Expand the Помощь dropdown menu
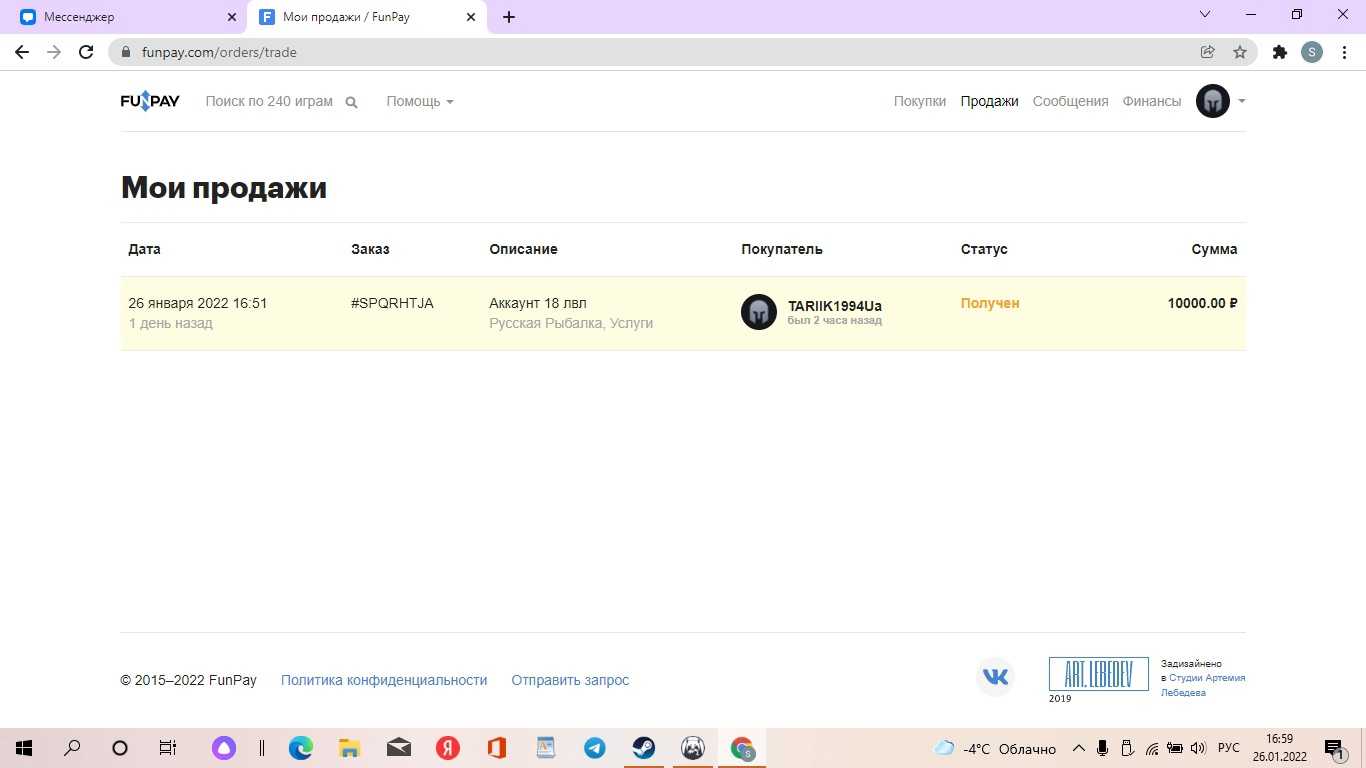Viewport: 1366px width, 768px height. pyautogui.click(x=420, y=101)
